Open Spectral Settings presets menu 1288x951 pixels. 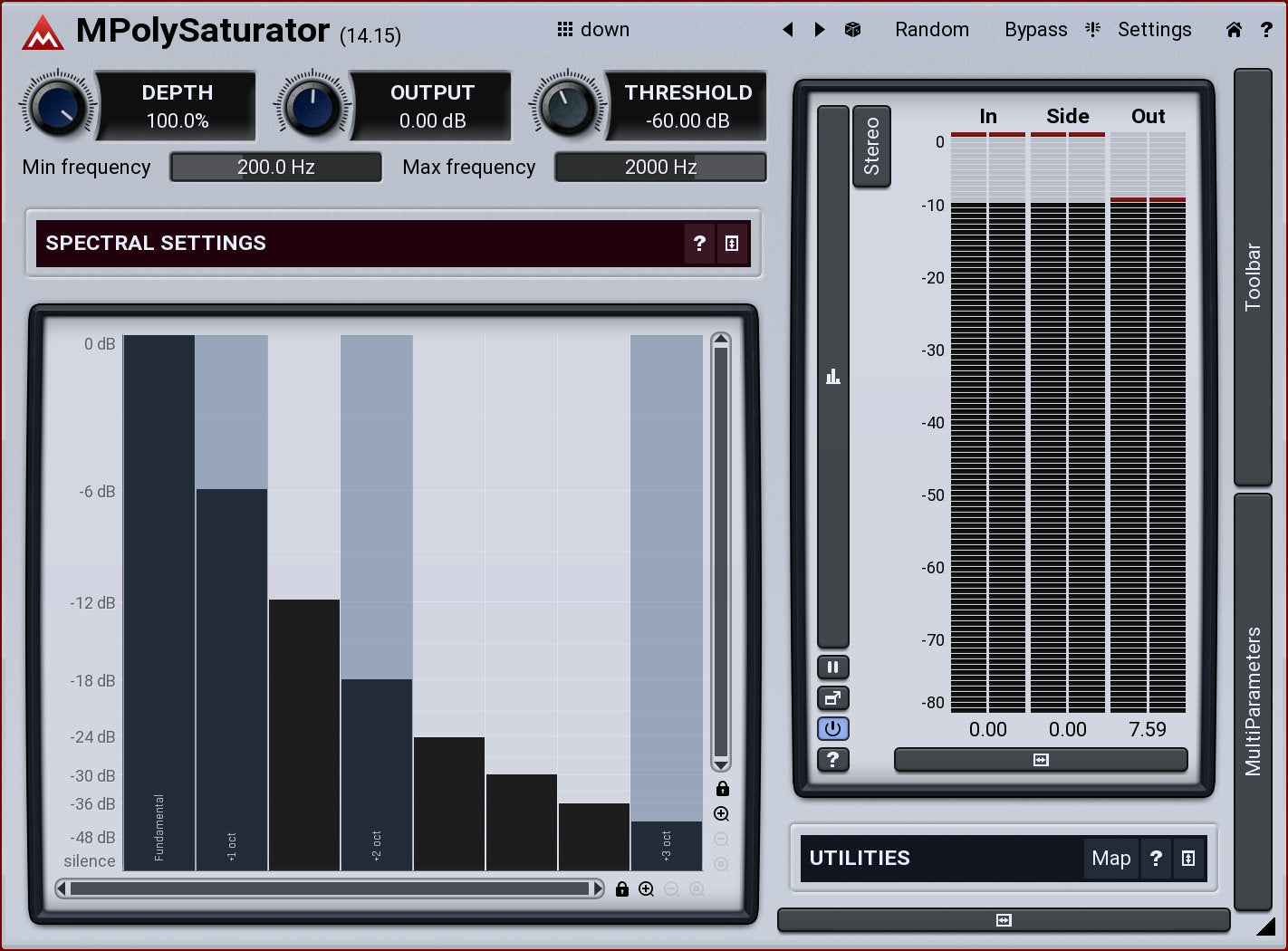pyautogui.click(x=732, y=244)
